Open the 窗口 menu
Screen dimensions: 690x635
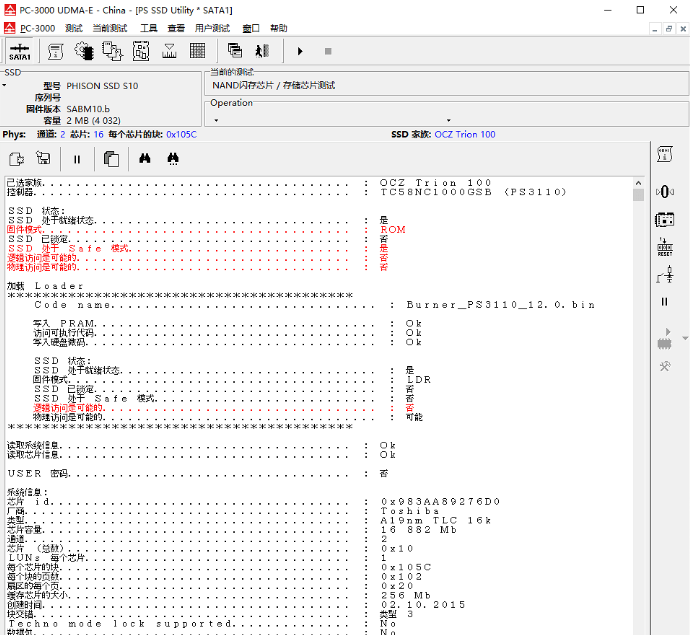(x=251, y=28)
